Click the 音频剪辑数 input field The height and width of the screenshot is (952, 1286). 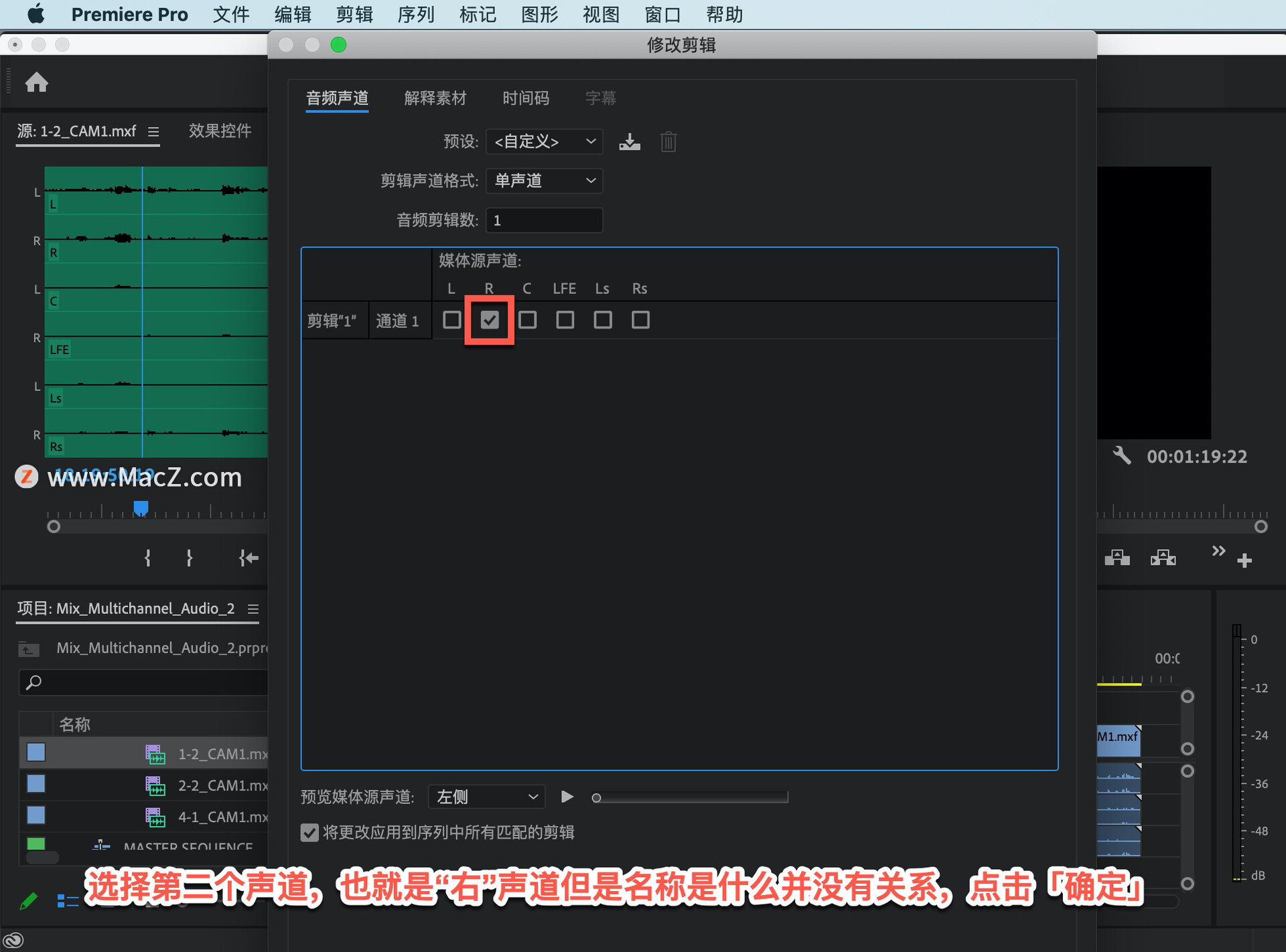(x=544, y=220)
